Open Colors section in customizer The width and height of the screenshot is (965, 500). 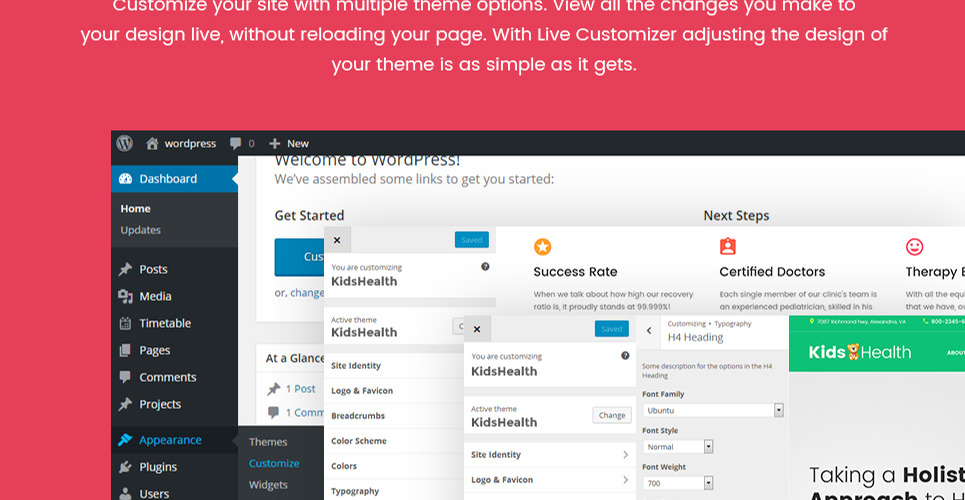point(394,466)
